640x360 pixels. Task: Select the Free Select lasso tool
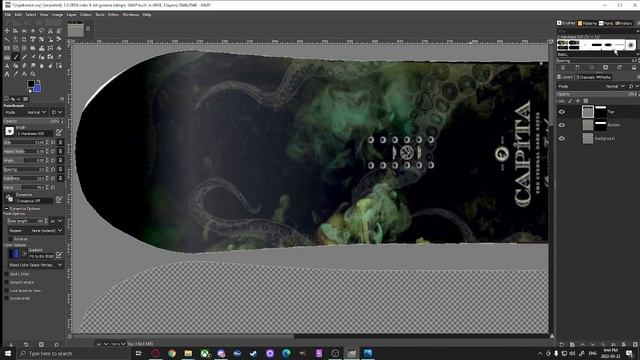[41, 31]
